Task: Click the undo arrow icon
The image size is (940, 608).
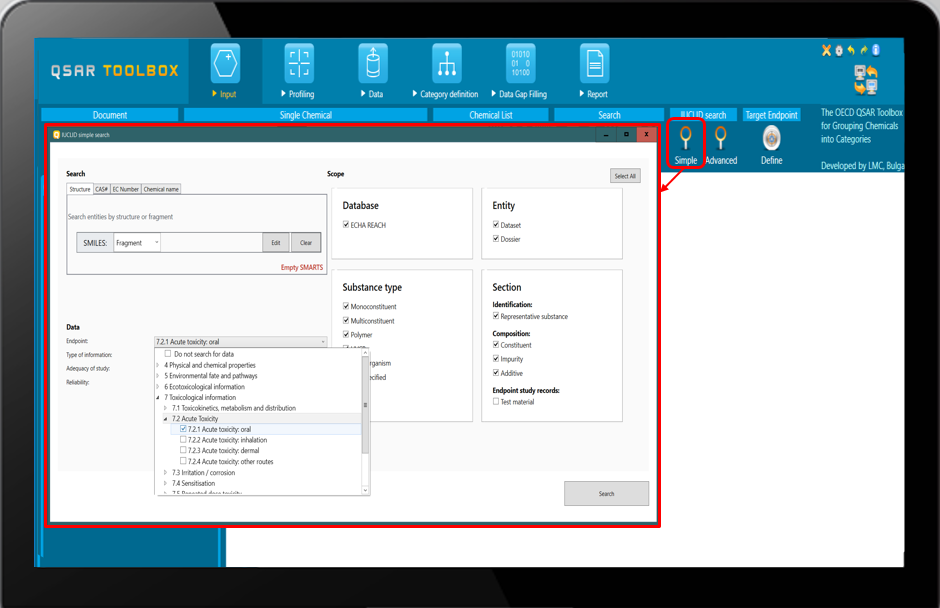Action: click(x=851, y=51)
